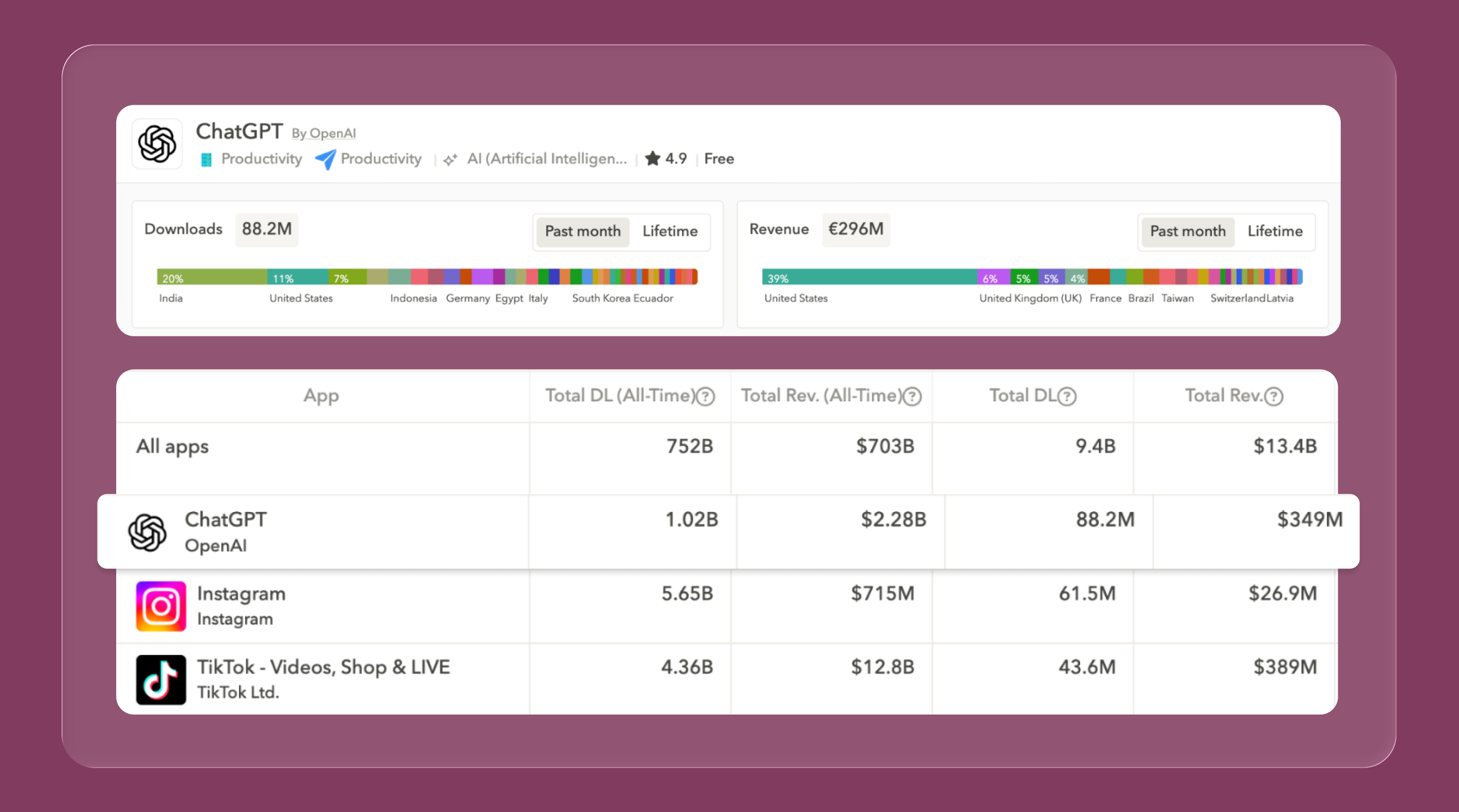Click the green 5% revenue segment
The width and height of the screenshot is (1459, 812).
point(1024,277)
